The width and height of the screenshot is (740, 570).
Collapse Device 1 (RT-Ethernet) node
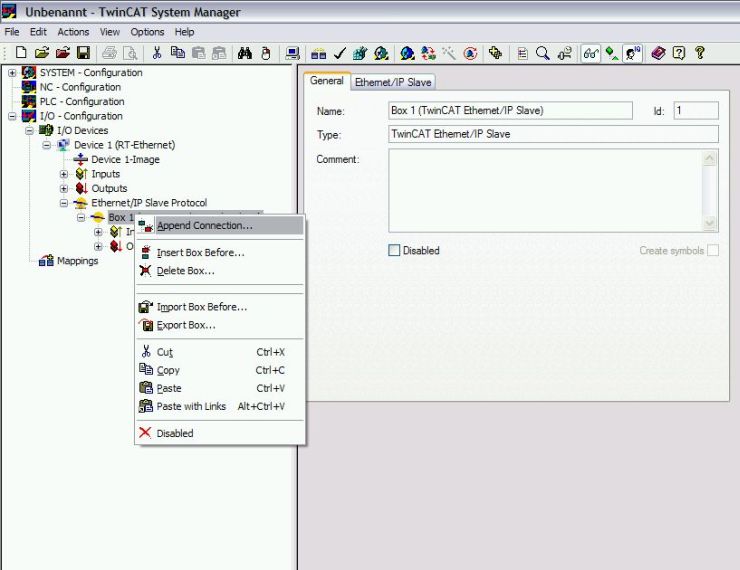pyautogui.click(x=46, y=145)
